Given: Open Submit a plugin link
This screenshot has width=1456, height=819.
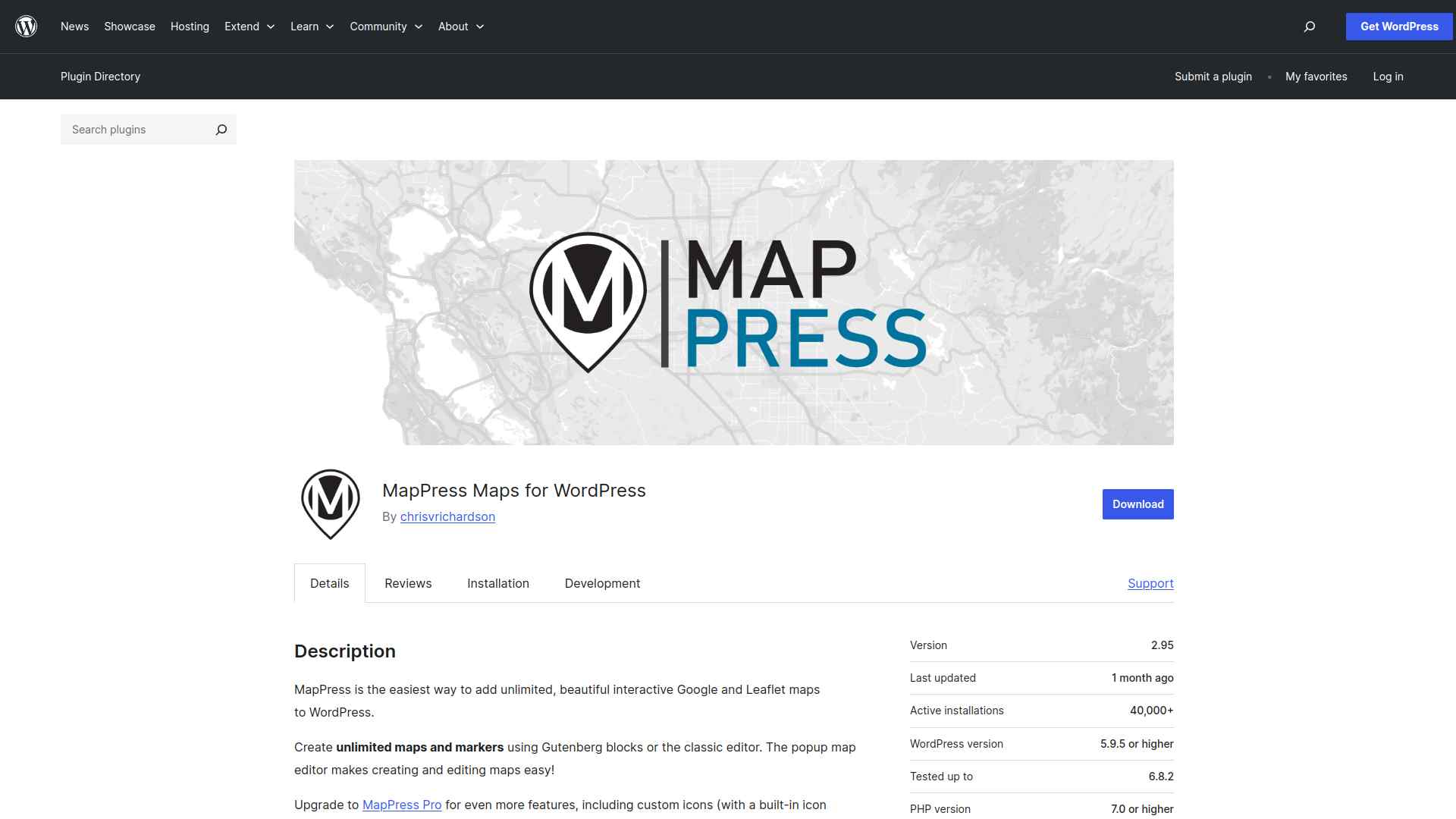Looking at the screenshot, I should click(x=1213, y=77).
